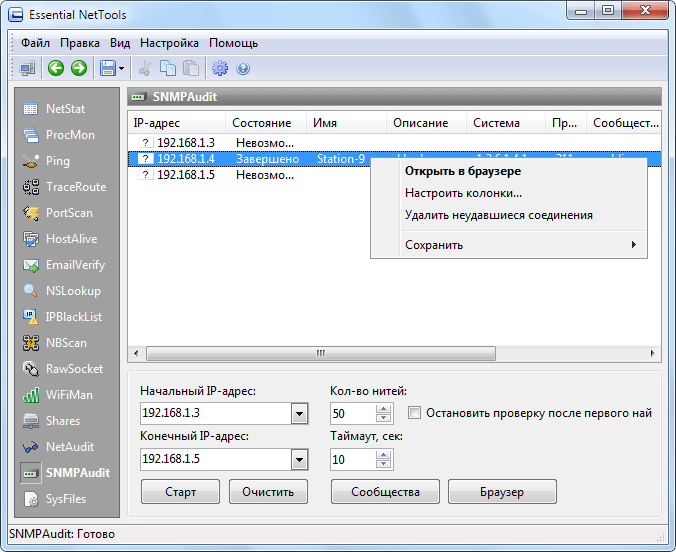The image size is (676, 552).
Task: Expand Конечный IP-адрес dropdown
Action: (x=299, y=459)
